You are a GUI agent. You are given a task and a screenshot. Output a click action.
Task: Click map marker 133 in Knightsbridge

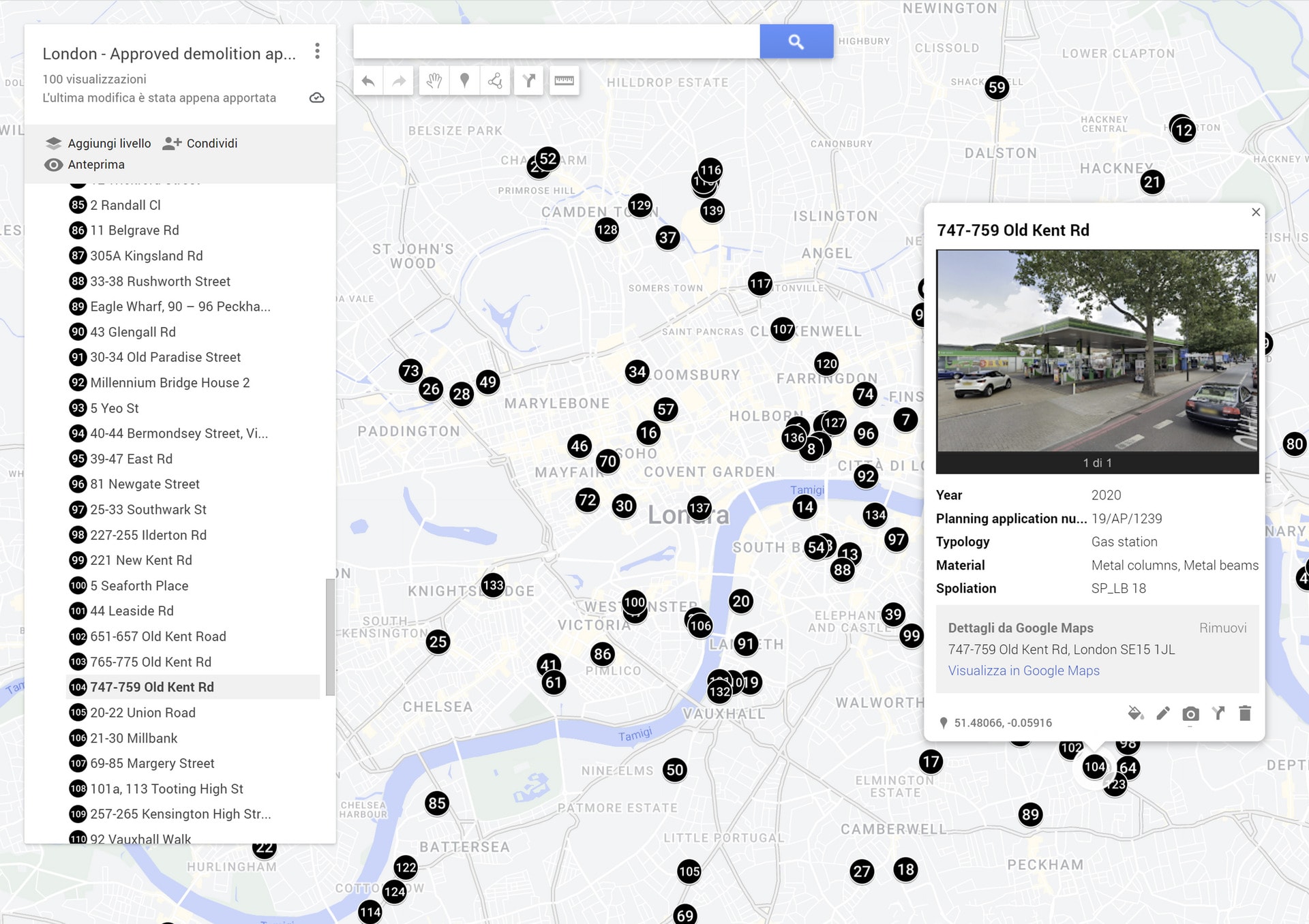click(x=493, y=585)
